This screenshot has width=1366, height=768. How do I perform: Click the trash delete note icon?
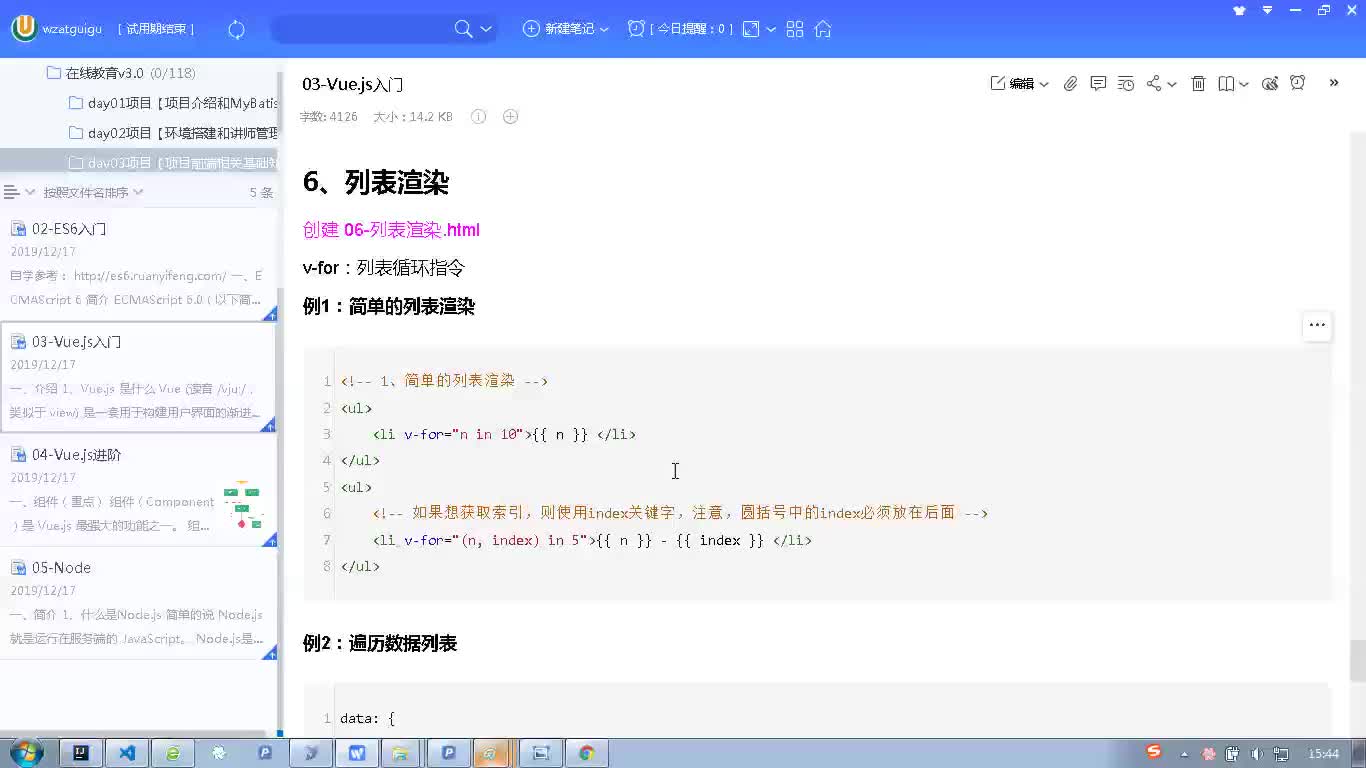(x=1198, y=84)
